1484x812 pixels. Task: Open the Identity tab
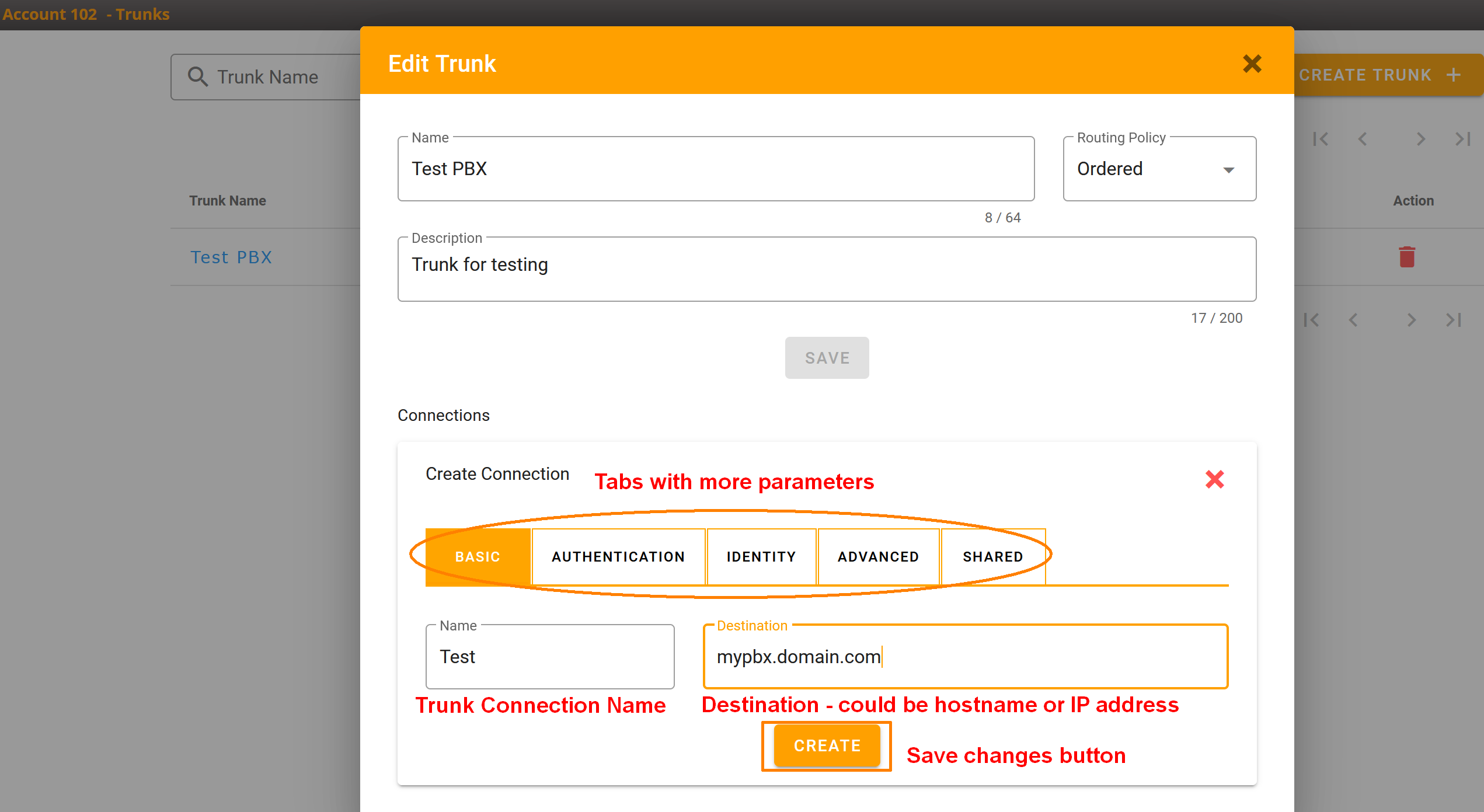(761, 556)
